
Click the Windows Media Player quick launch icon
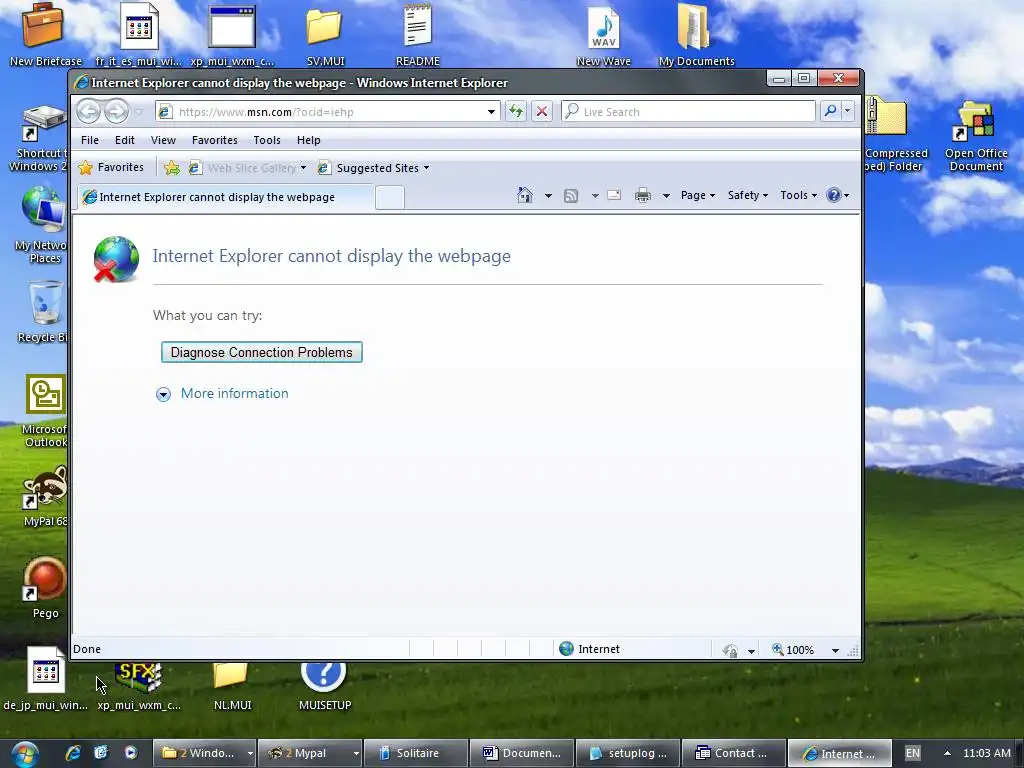(x=131, y=753)
